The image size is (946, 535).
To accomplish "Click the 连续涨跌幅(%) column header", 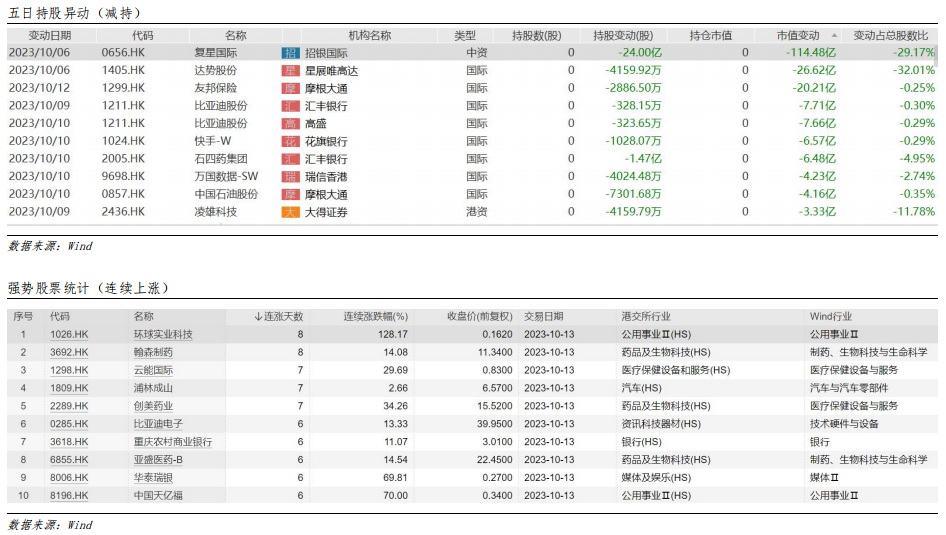I will coord(376,317).
